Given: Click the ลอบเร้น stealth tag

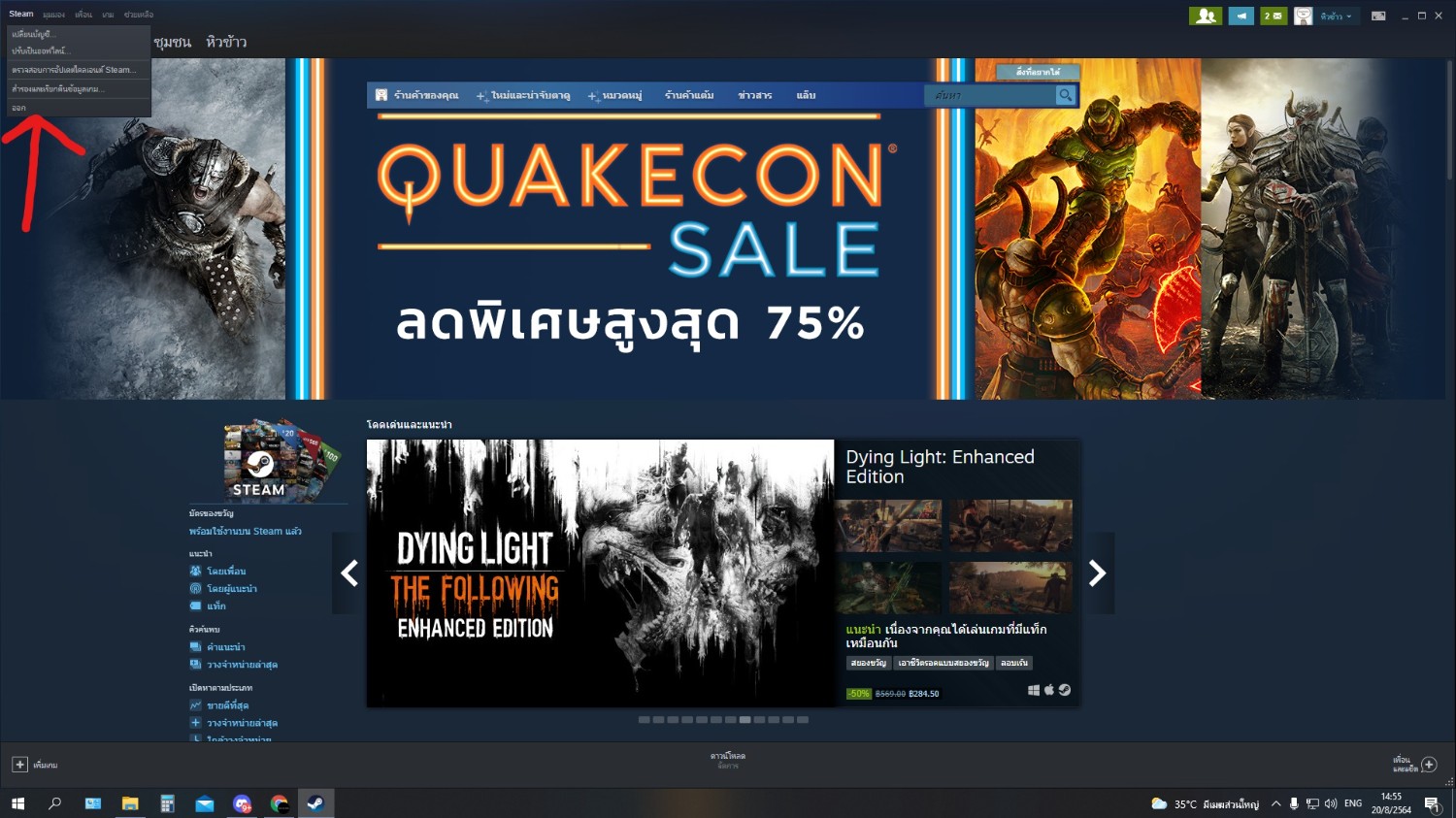Looking at the screenshot, I should (1014, 663).
